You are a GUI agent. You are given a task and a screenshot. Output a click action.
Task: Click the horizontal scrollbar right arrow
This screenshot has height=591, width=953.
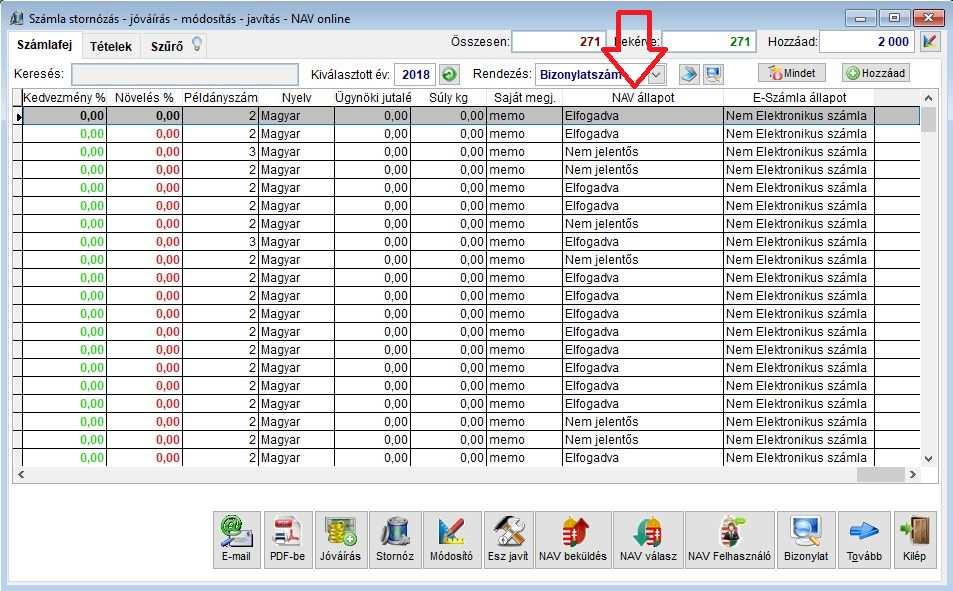(912, 474)
